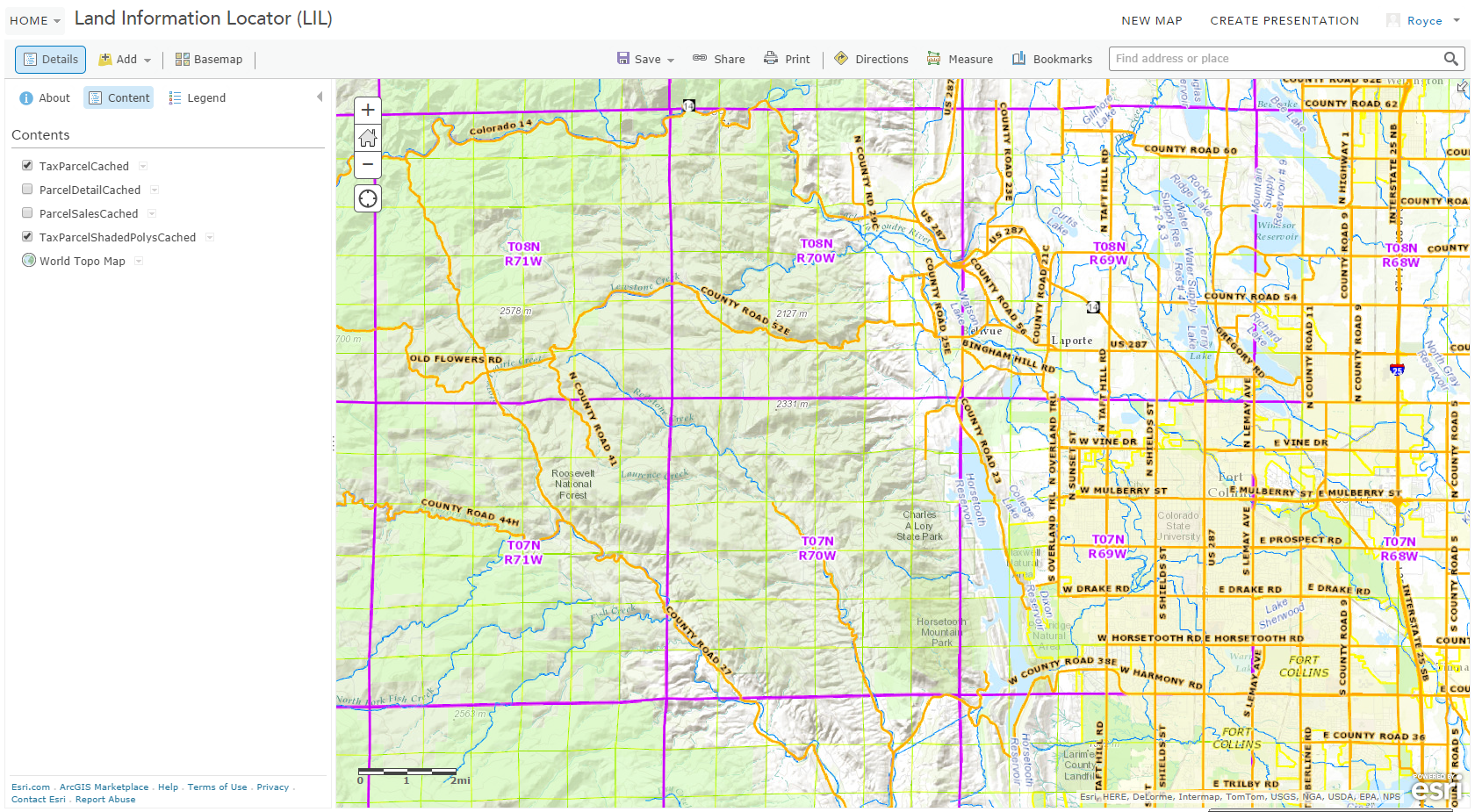
Task: Open the Royce user menu
Action: click(x=1423, y=20)
